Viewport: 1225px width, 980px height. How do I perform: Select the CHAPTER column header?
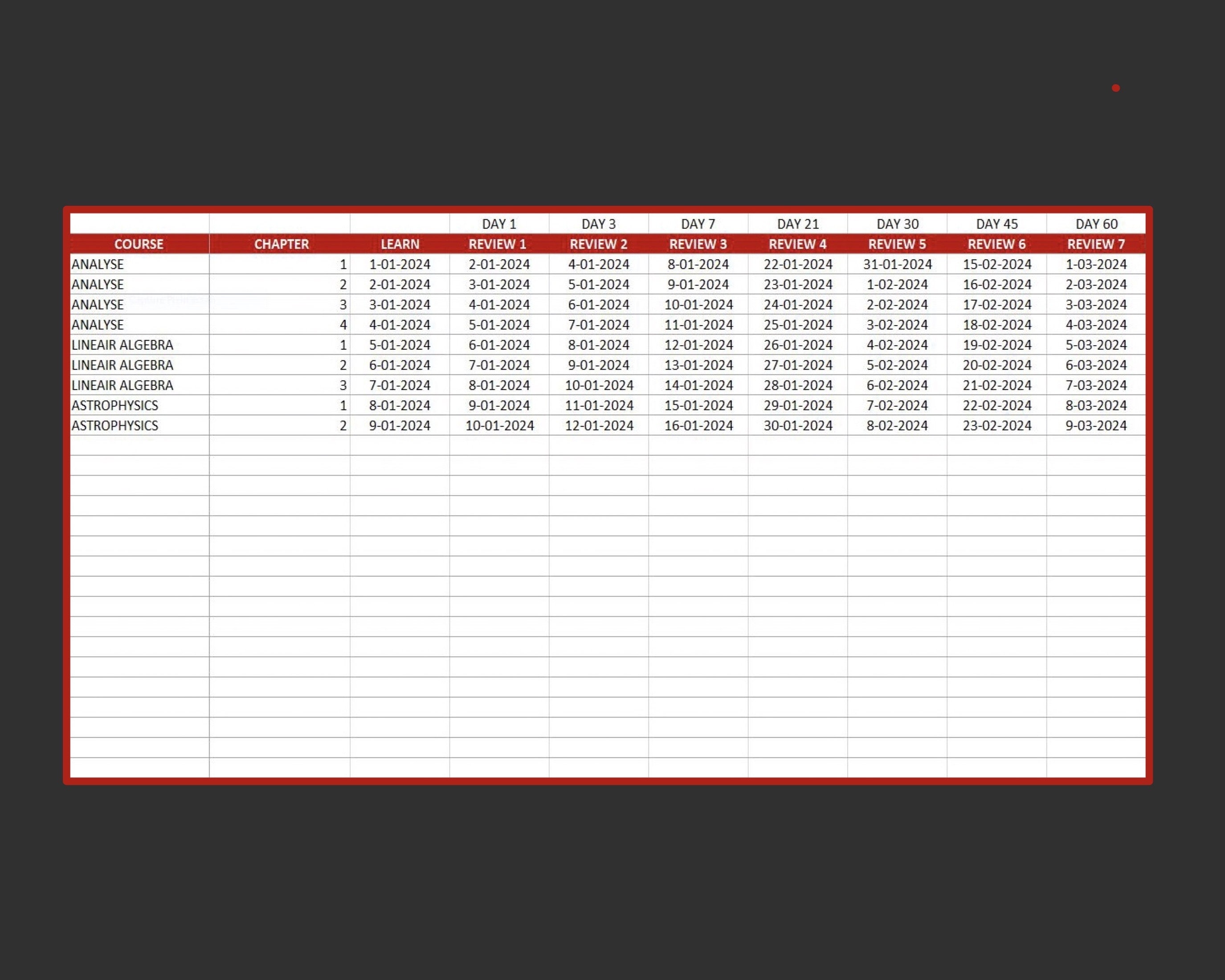pyautogui.click(x=281, y=244)
